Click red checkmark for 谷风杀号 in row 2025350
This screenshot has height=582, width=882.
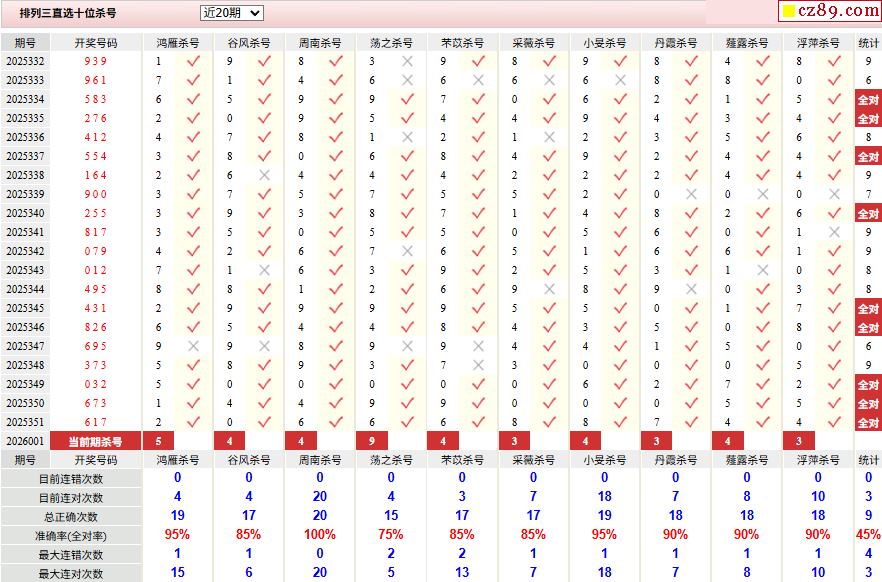[x=264, y=403]
